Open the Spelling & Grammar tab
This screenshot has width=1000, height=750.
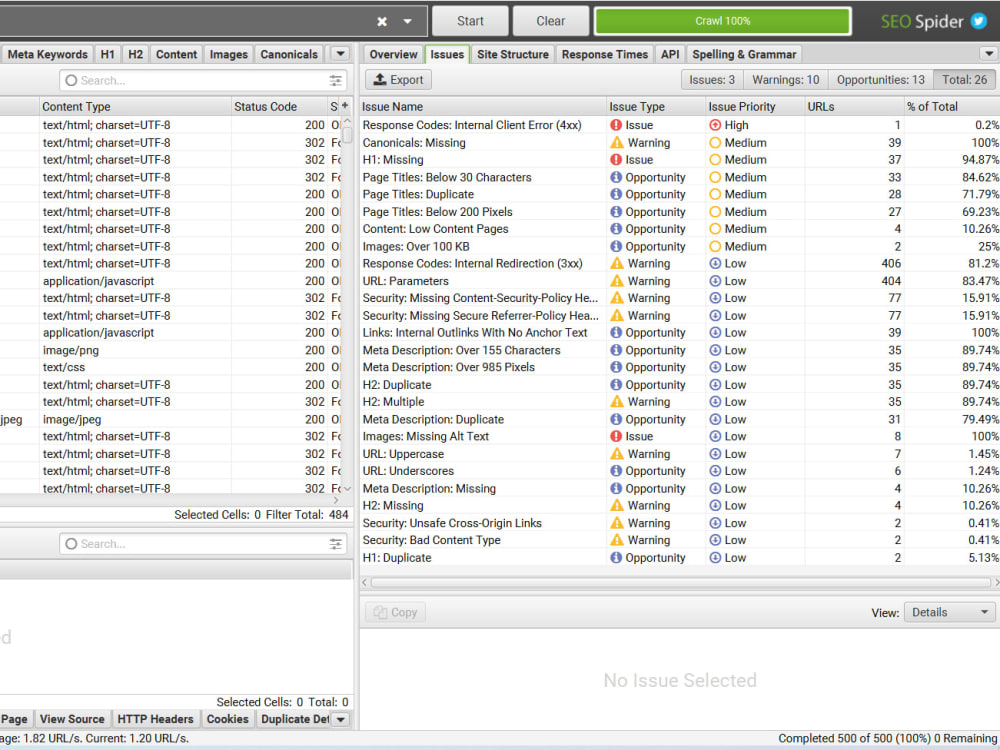pyautogui.click(x=744, y=54)
